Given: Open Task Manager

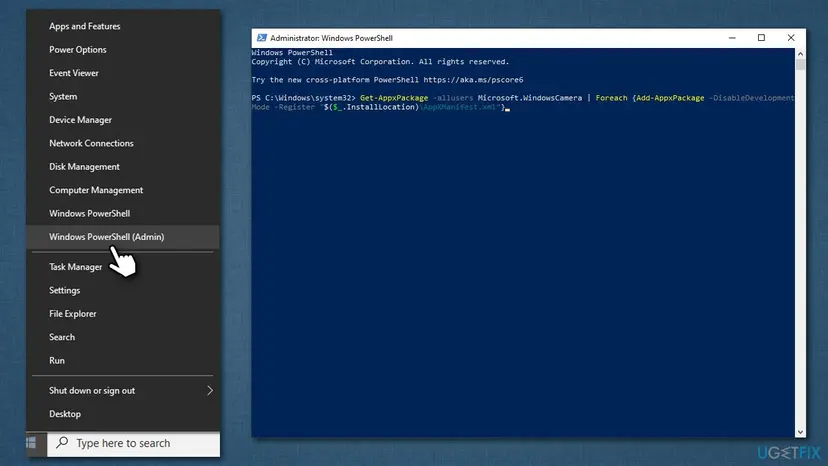Looking at the screenshot, I should [76, 267].
